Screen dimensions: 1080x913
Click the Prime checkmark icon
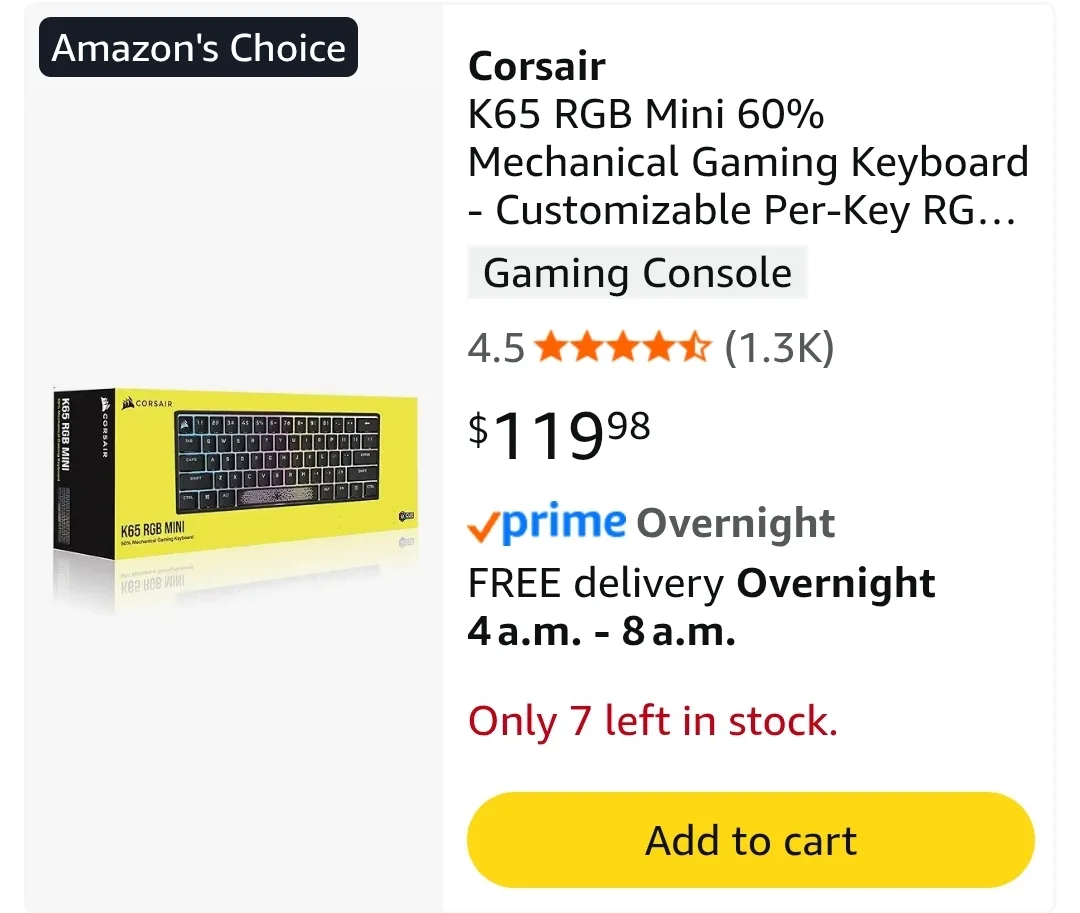(487, 523)
